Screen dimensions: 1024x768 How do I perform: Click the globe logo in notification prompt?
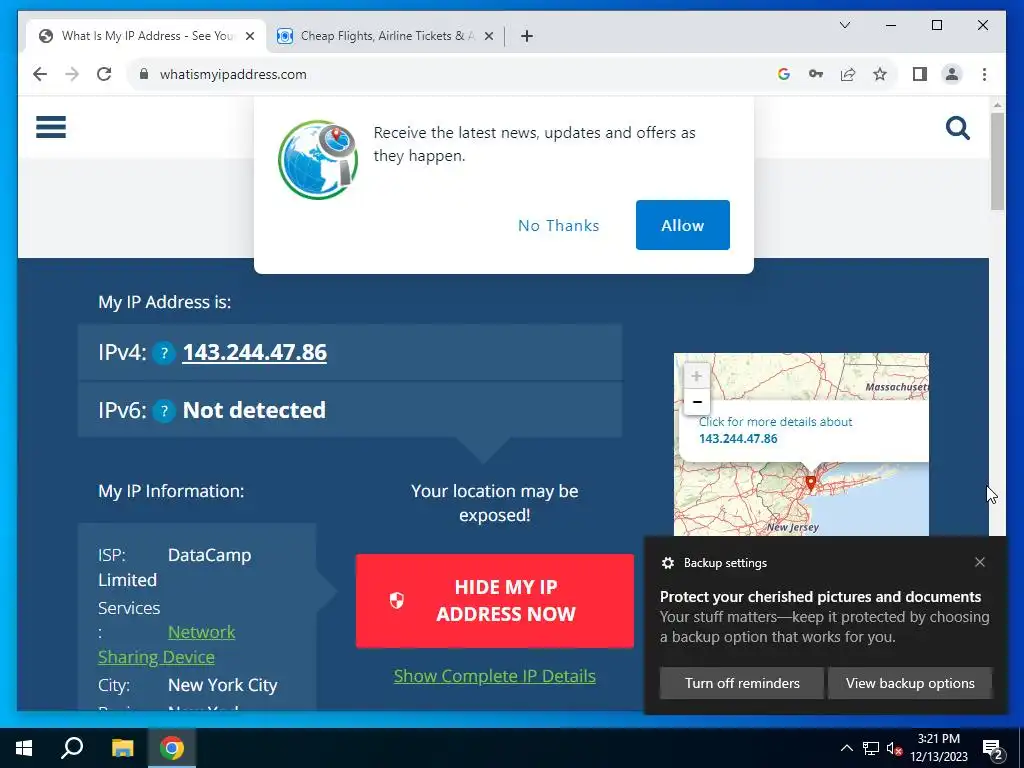(318, 160)
